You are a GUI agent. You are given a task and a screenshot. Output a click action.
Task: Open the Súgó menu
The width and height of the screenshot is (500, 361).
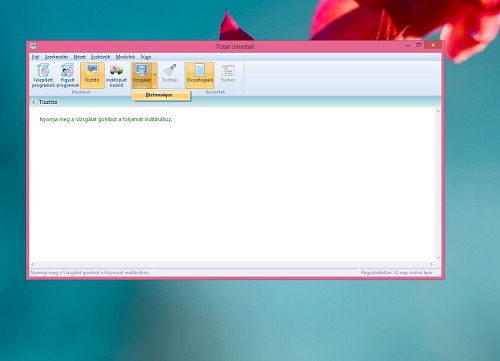click(146, 57)
